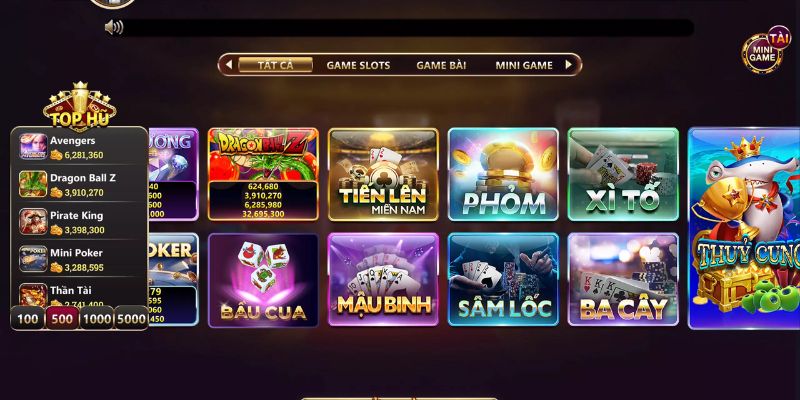800x400 pixels.
Task: Launch the Sâm Lốc game
Action: 503,280
